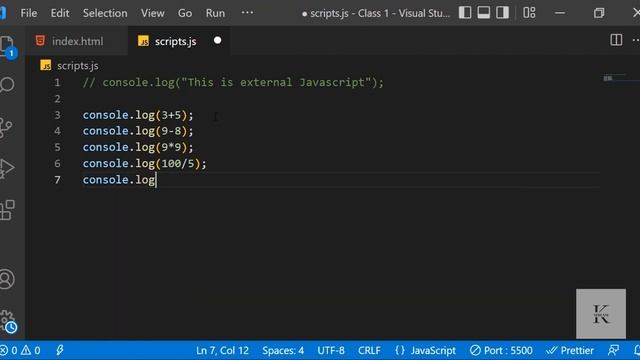Image resolution: width=640 pixels, height=360 pixels.
Task: Click the console.log(3+5) line
Action: click(138, 115)
